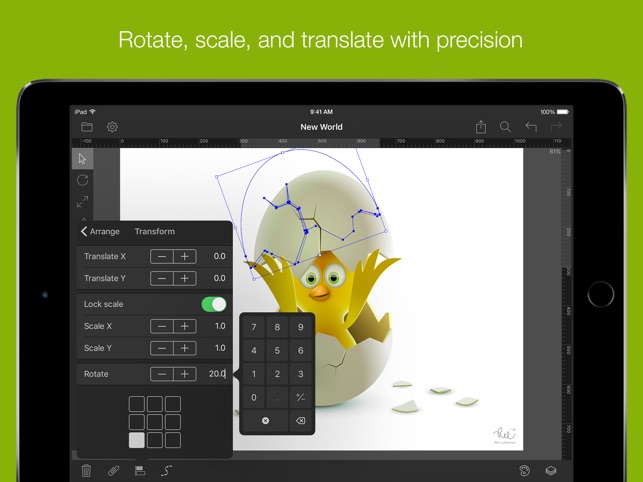Tap the Wi-Fi status icon
Image resolution: width=643 pixels, height=482 pixels.
[x=93, y=112]
